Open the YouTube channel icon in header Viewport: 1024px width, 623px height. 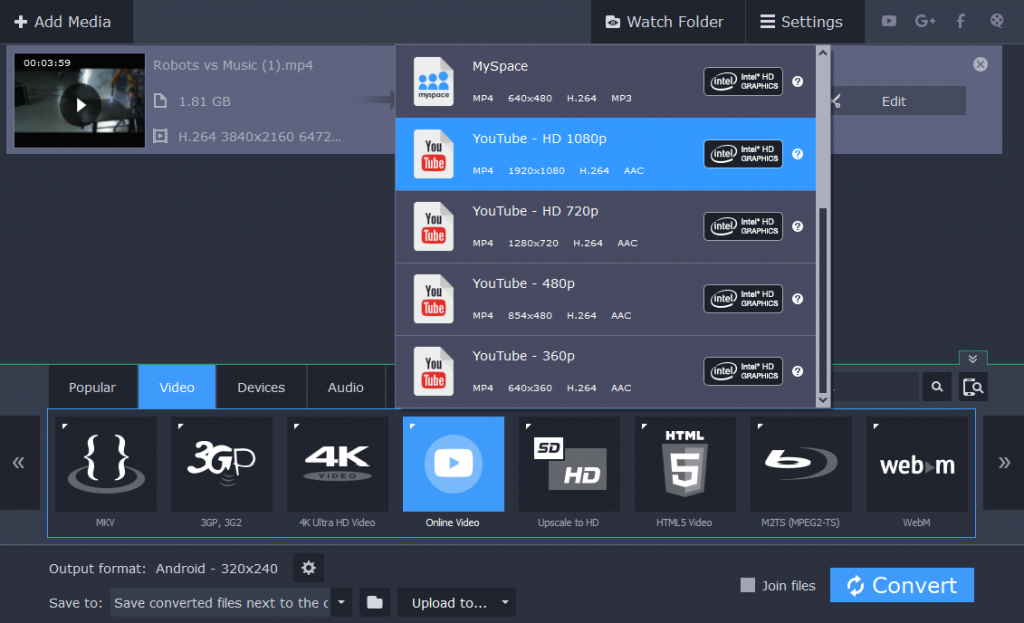[889, 21]
